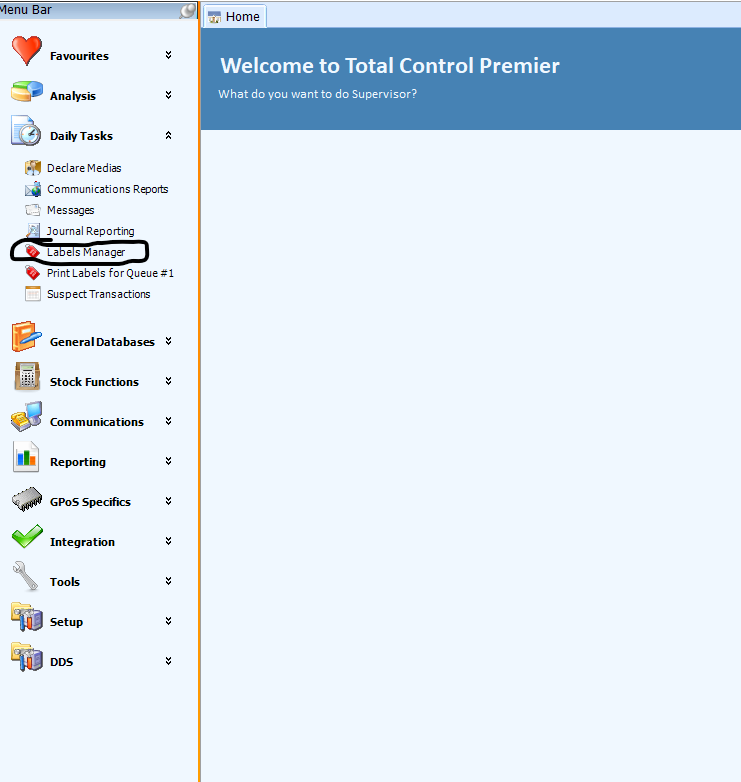Click the Messages envelope icon
Screen dimensions: 741x782
(x=33, y=210)
